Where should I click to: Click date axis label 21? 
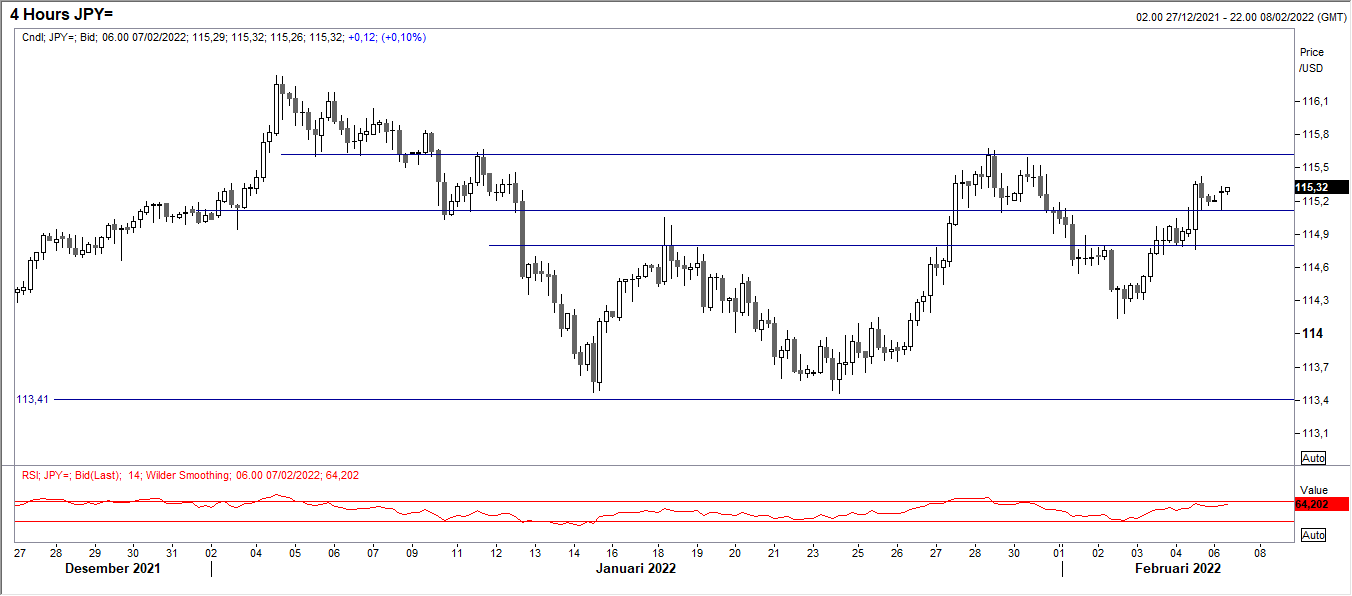coord(774,552)
